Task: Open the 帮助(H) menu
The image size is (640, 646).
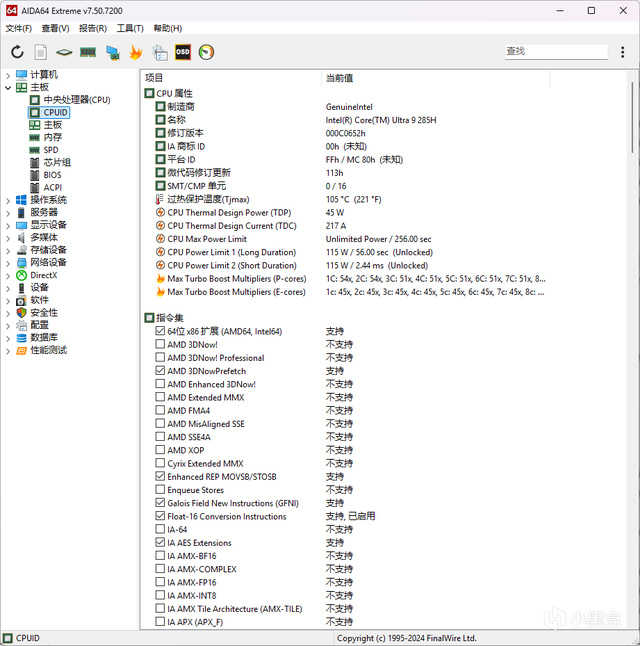Action: click(167, 28)
